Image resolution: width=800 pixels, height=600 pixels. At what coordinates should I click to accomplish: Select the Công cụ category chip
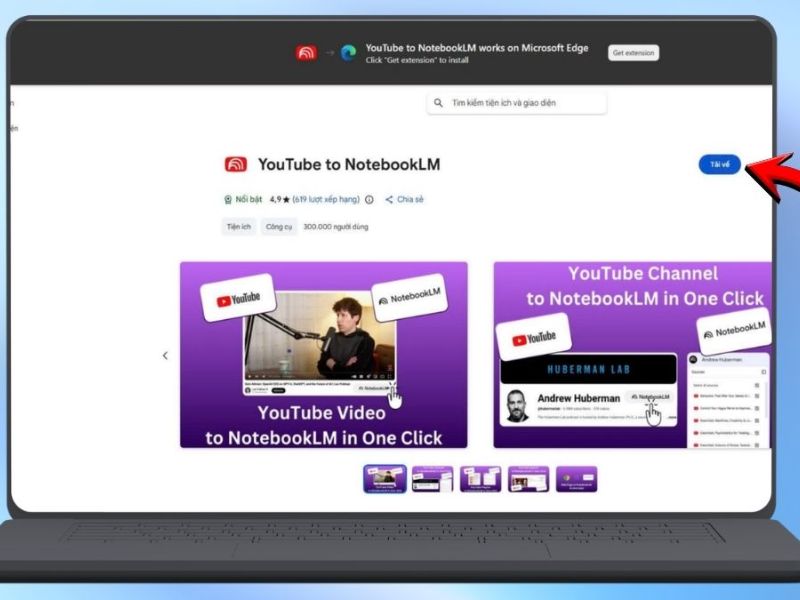(x=279, y=227)
